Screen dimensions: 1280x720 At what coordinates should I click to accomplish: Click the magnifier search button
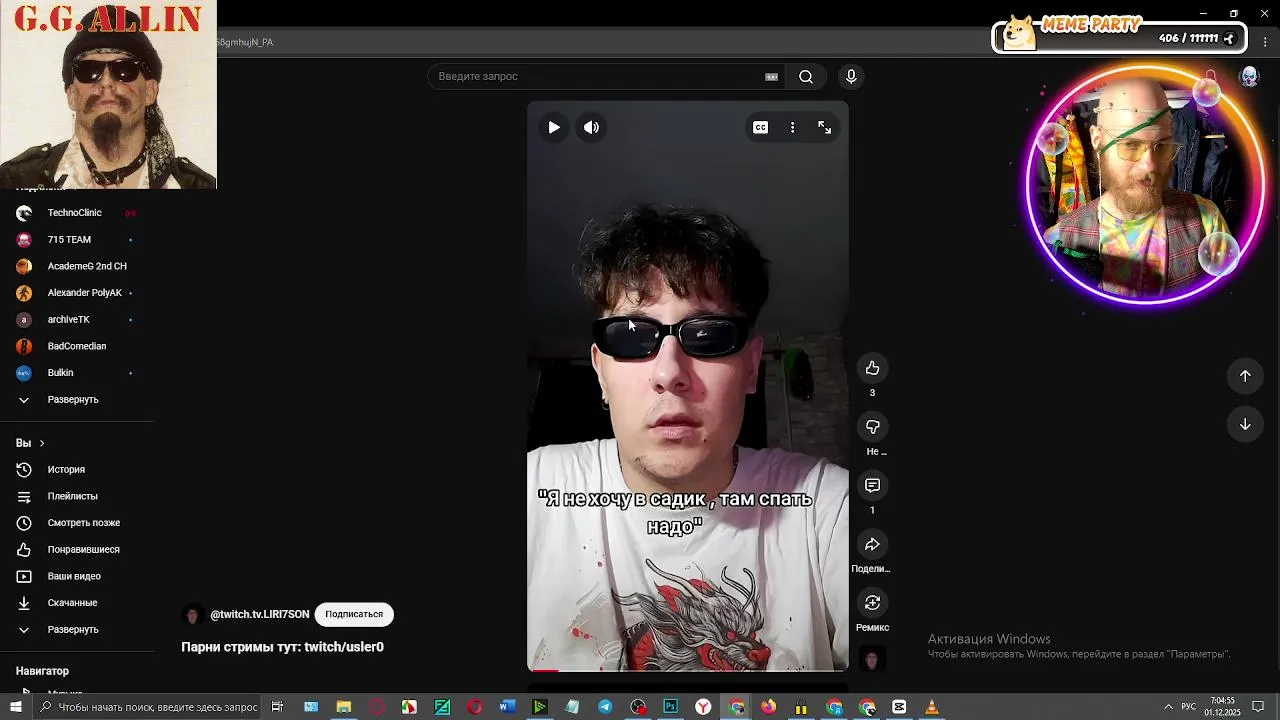click(806, 77)
